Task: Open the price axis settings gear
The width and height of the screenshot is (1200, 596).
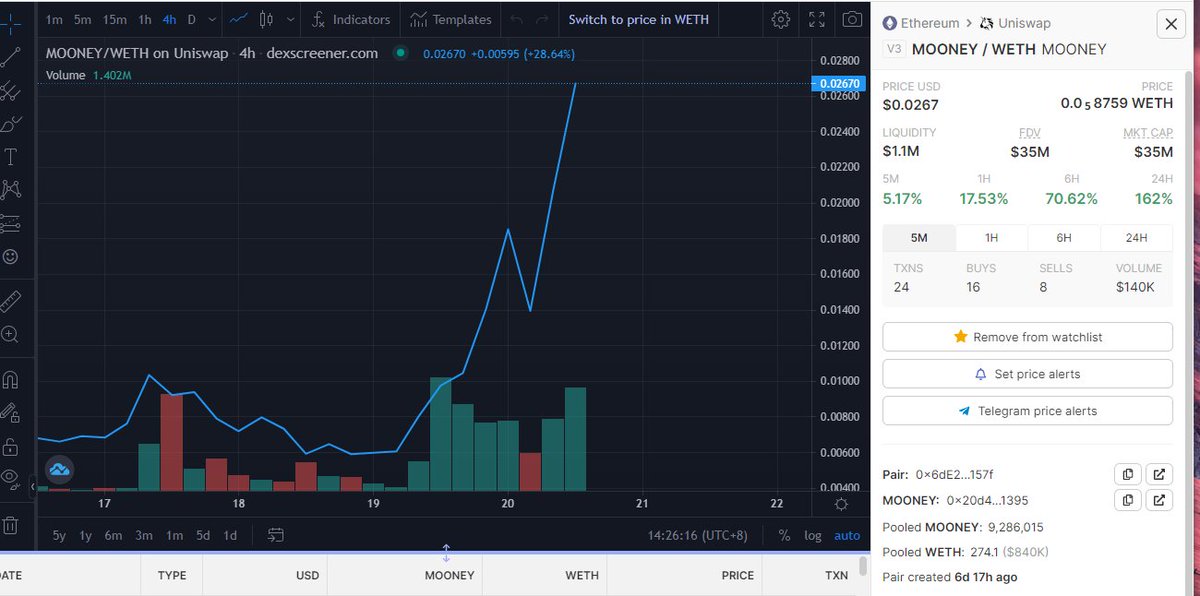Action: click(x=841, y=504)
